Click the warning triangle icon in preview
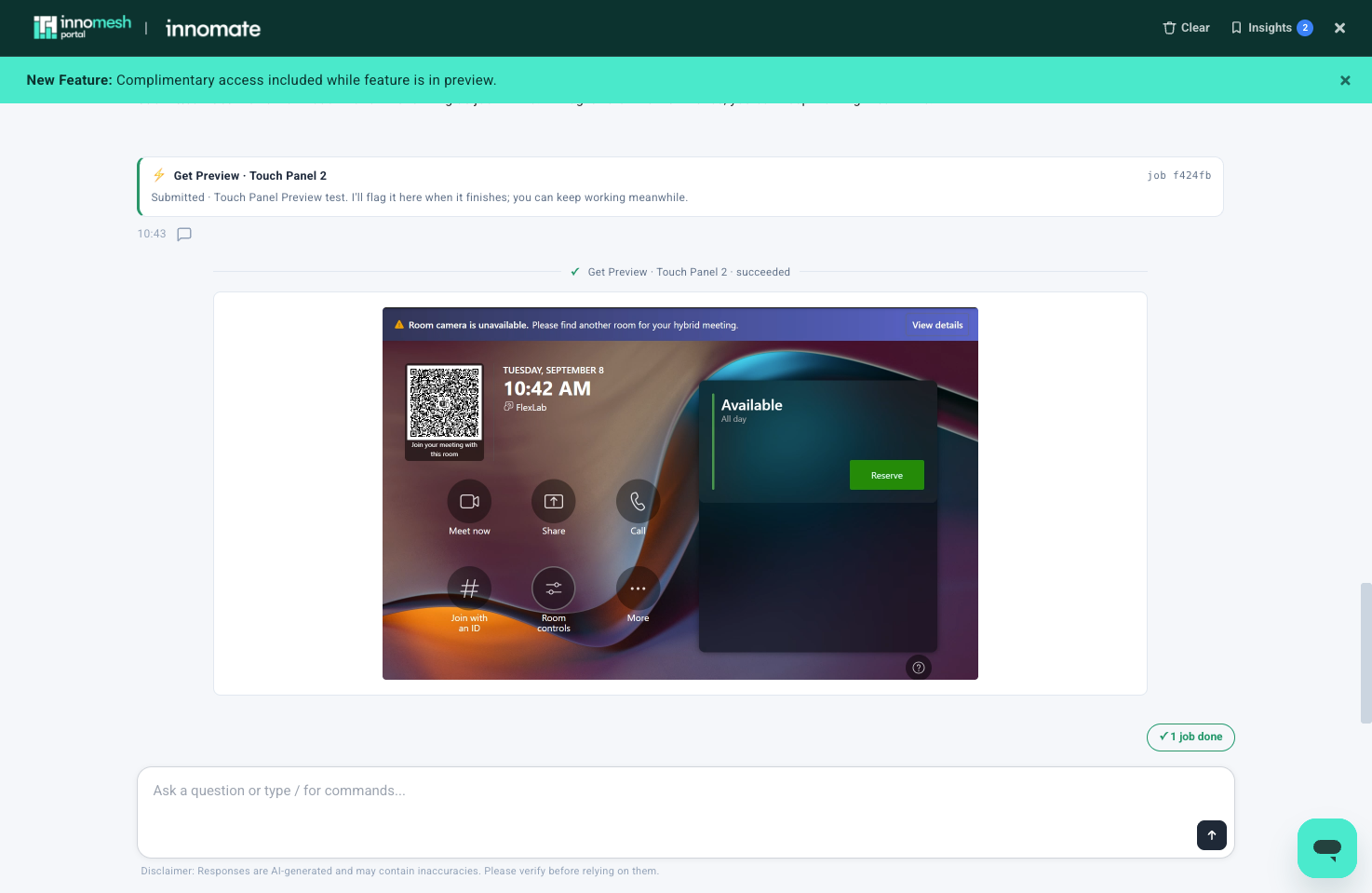Screen dimensions: 1372x893 click(399, 325)
